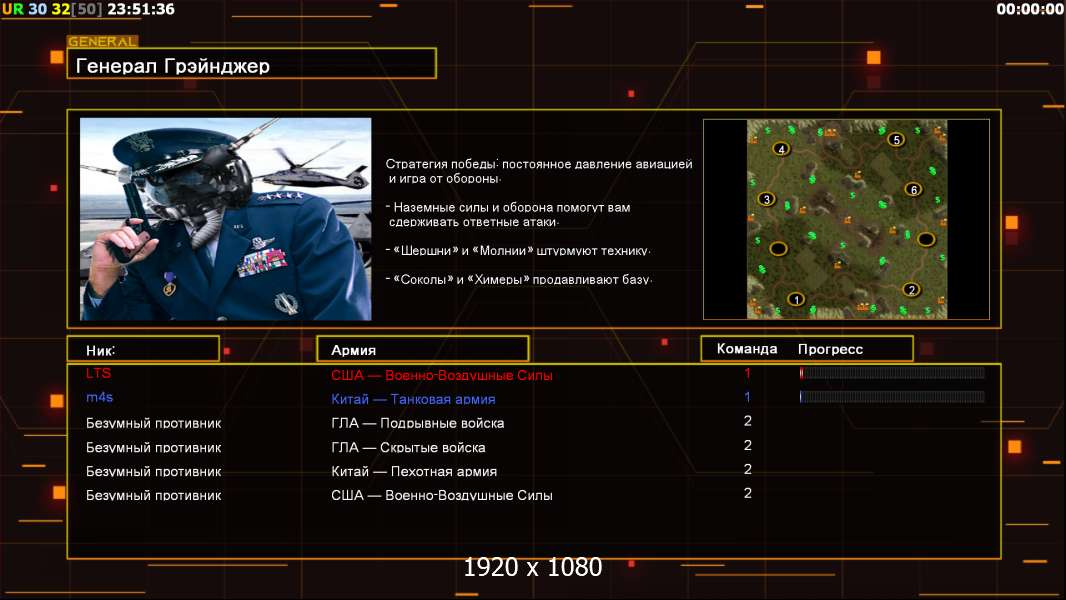Click the 00:00:00 timer display

(x=1029, y=9)
